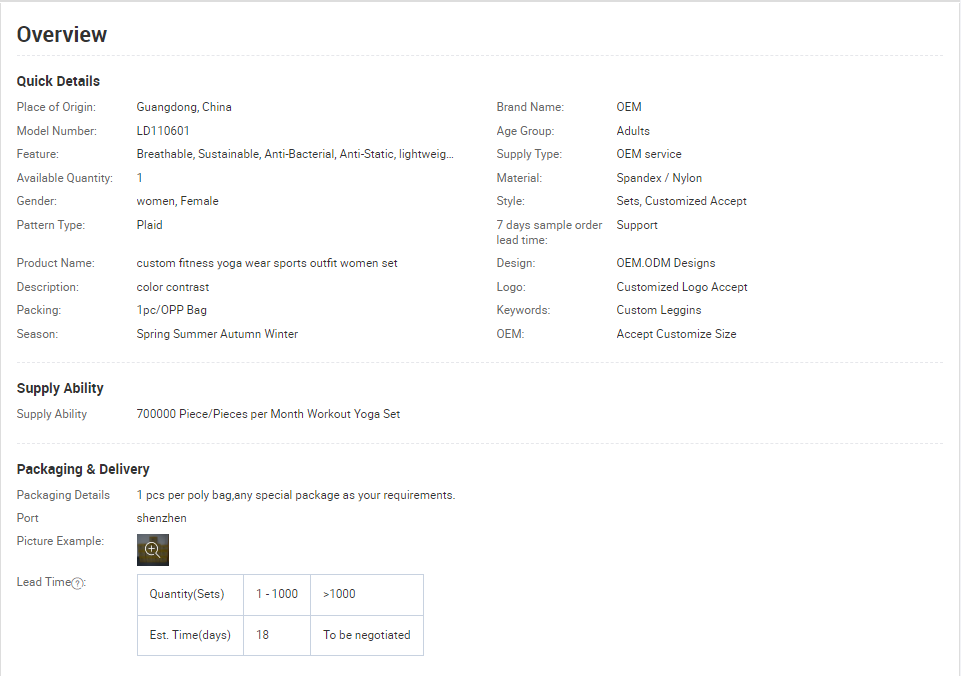Screen dimensions: 961x676
Task: Click packaging details '1 pcs per poly bag...' text
Action: click(296, 495)
